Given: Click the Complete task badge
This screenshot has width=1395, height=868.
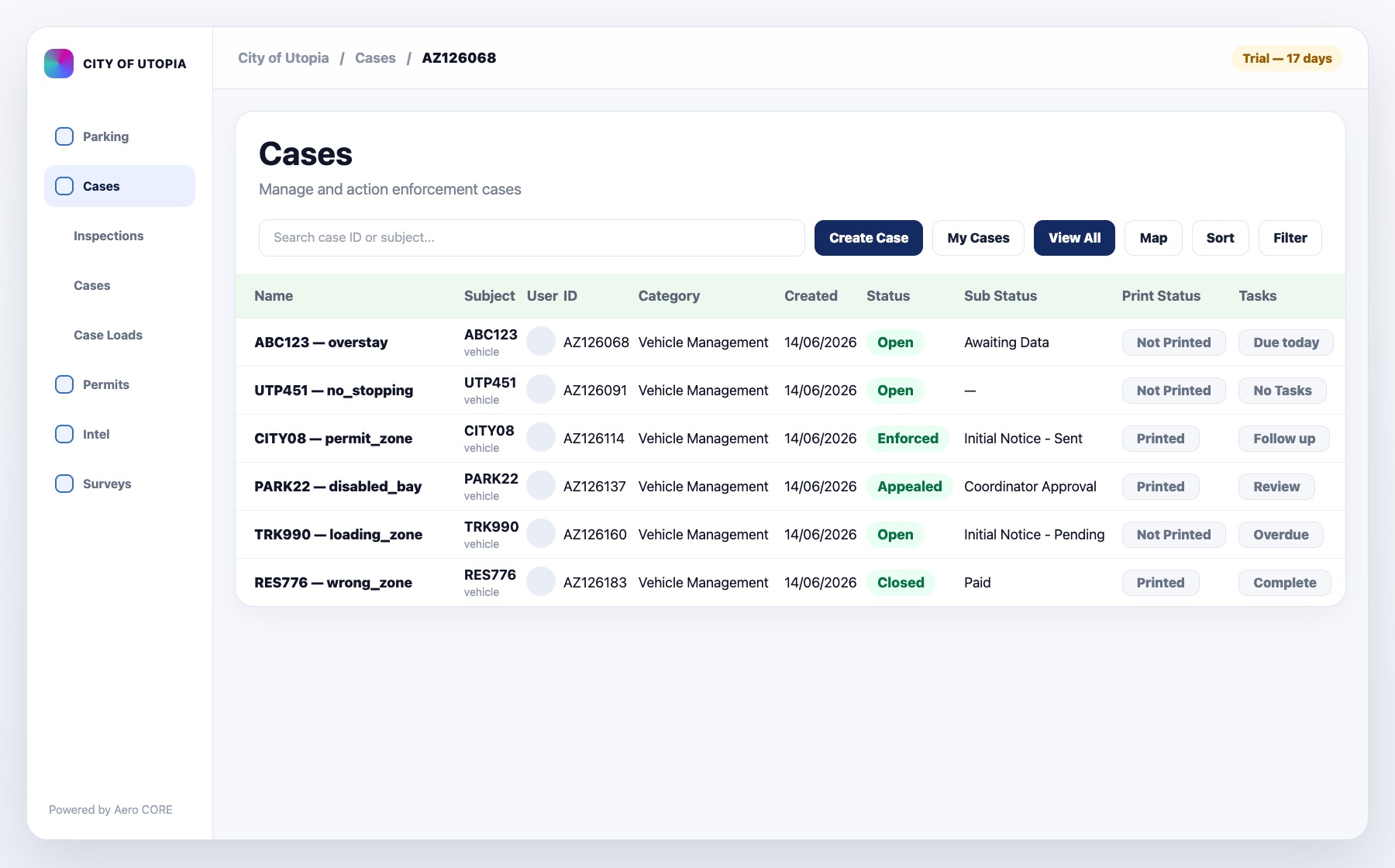Looking at the screenshot, I should click(x=1284, y=583).
